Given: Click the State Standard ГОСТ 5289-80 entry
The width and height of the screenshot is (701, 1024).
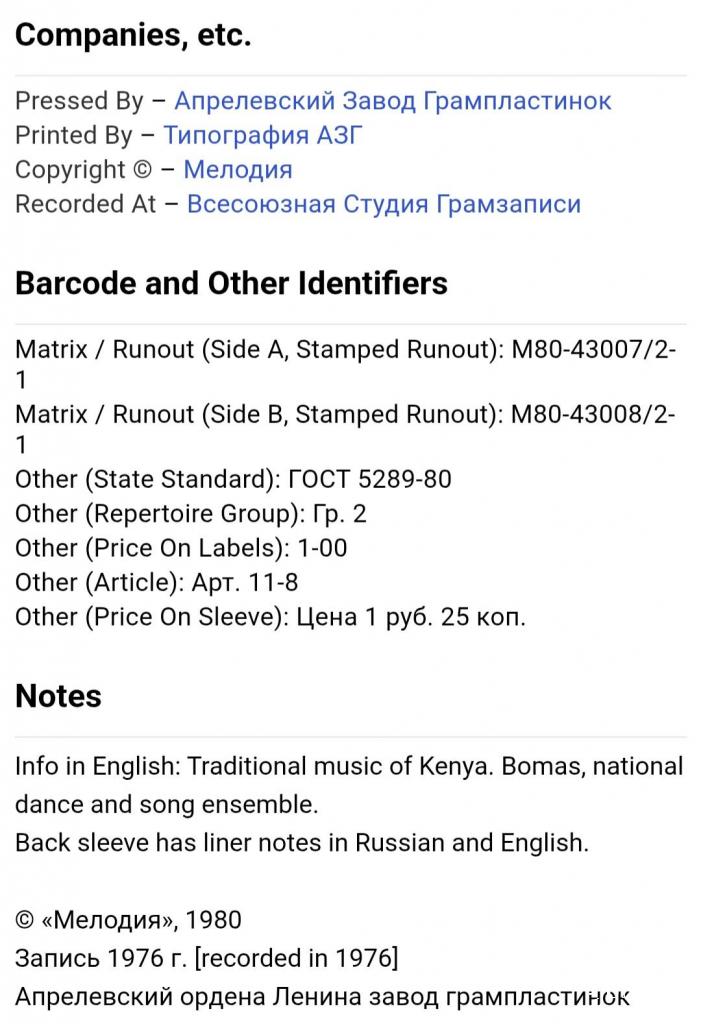Looking at the screenshot, I should (x=233, y=479).
